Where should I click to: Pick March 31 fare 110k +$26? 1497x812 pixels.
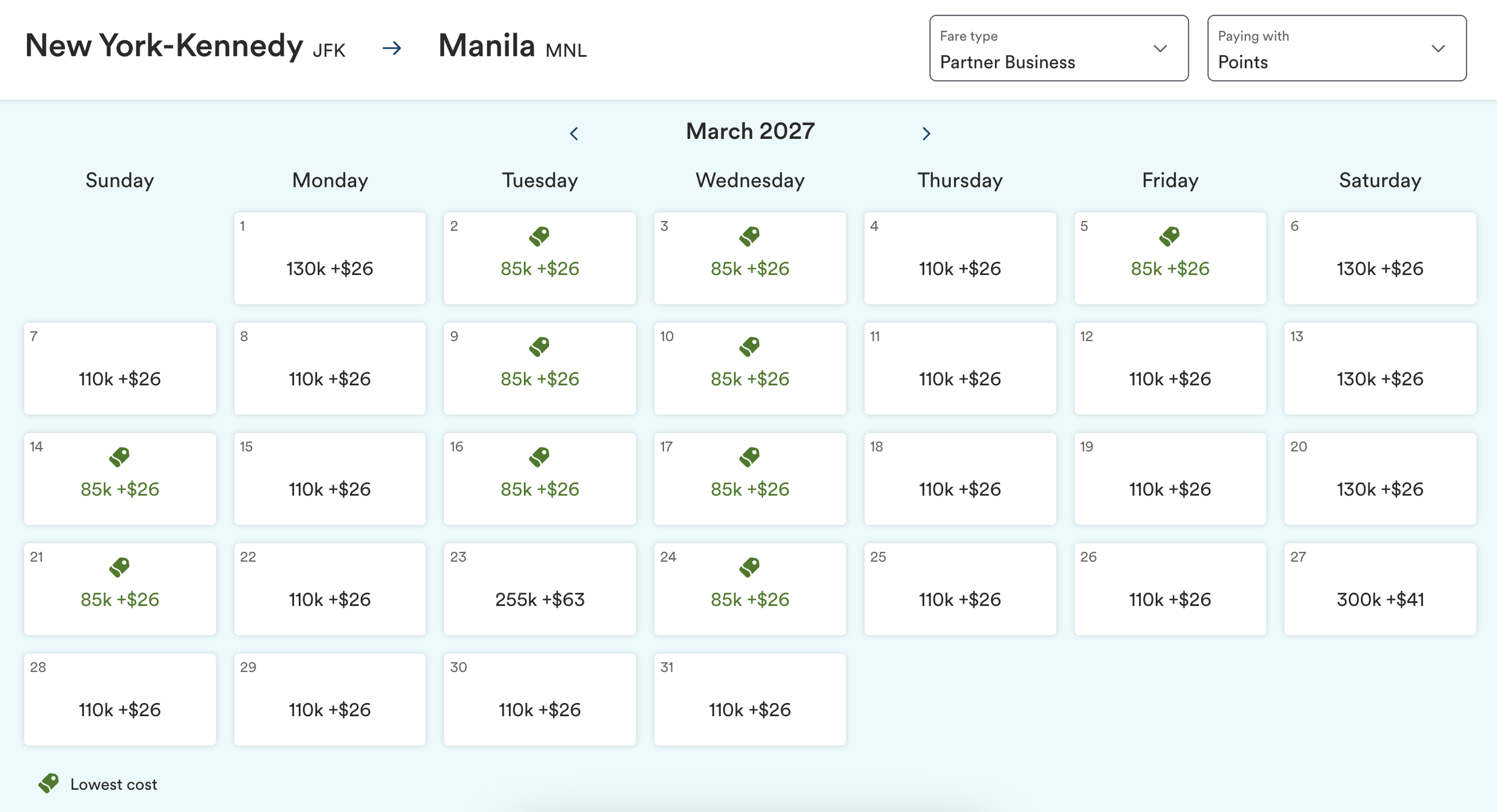click(x=750, y=699)
